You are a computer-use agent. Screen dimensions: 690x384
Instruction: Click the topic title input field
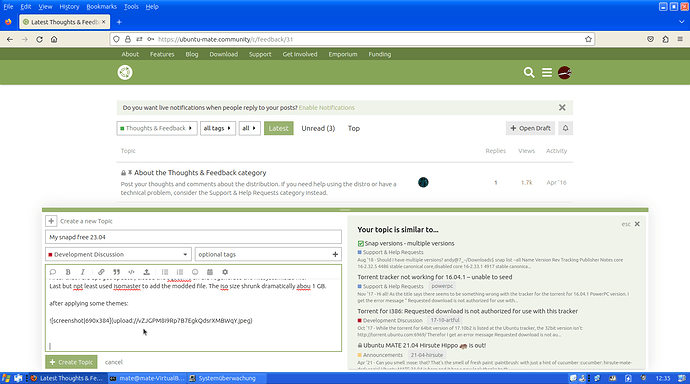click(193, 237)
